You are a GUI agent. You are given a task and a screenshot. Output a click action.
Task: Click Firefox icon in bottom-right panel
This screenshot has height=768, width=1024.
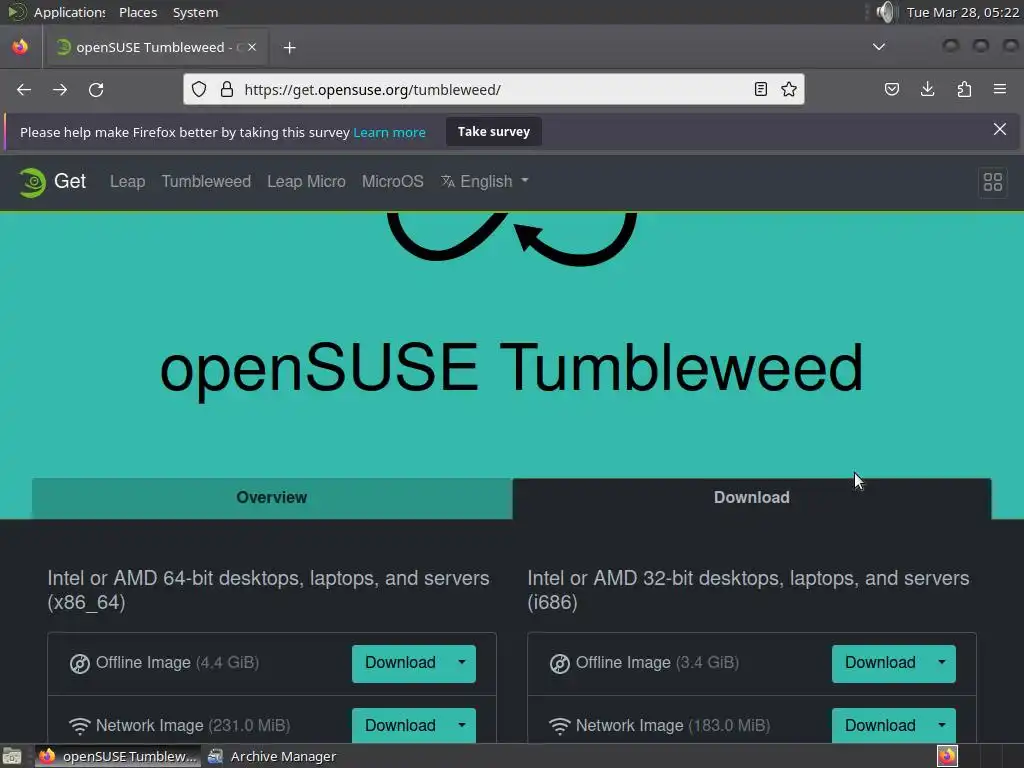(947, 756)
